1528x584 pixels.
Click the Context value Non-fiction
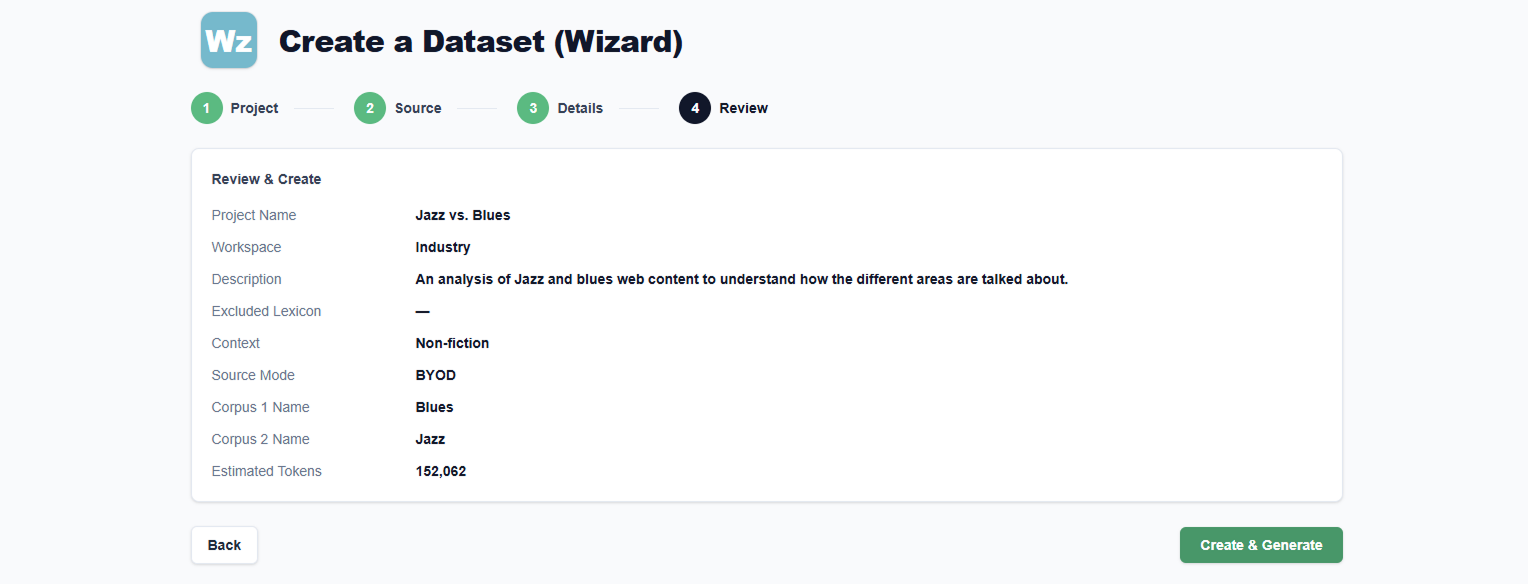click(x=452, y=343)
